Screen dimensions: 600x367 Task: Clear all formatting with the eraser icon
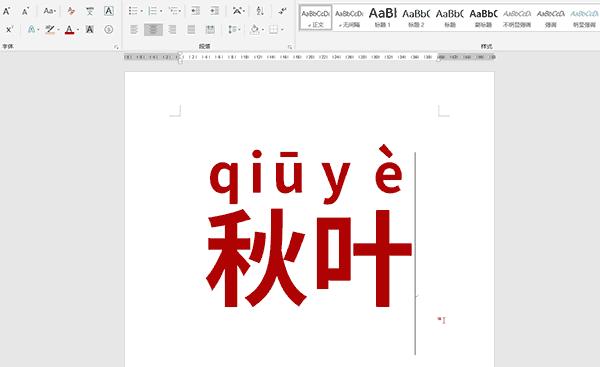(x=71, y=11)
